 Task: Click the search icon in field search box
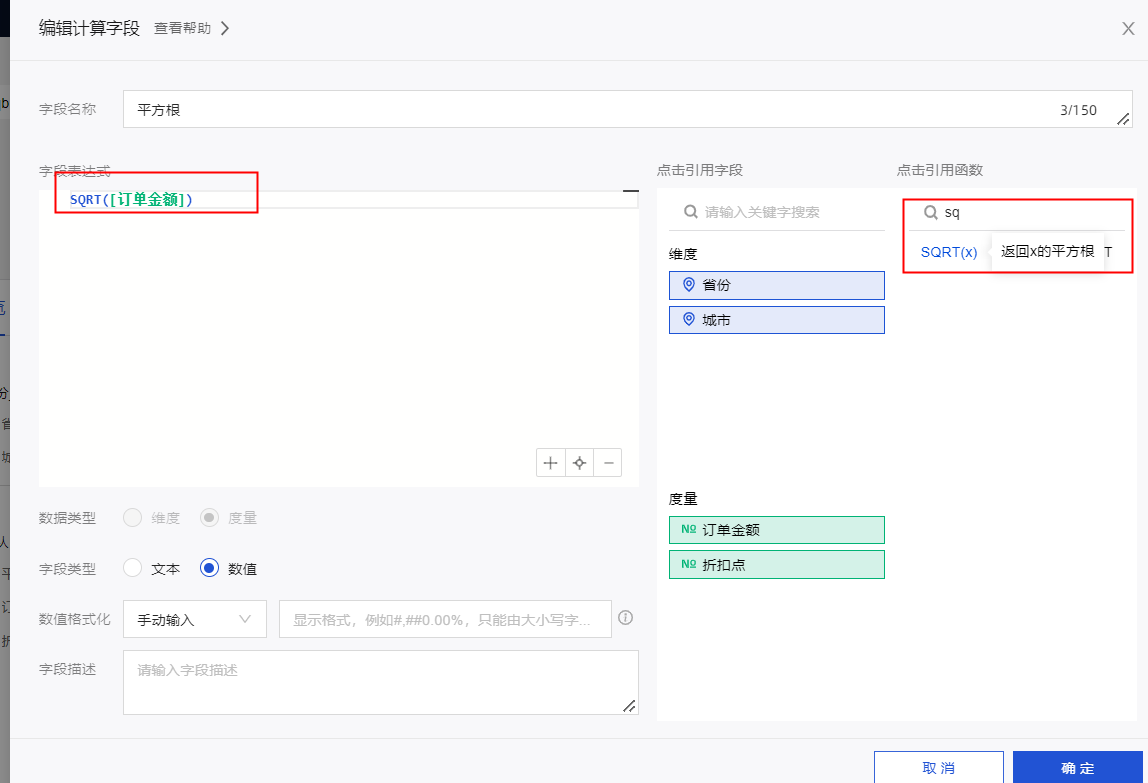click(690, 212)
